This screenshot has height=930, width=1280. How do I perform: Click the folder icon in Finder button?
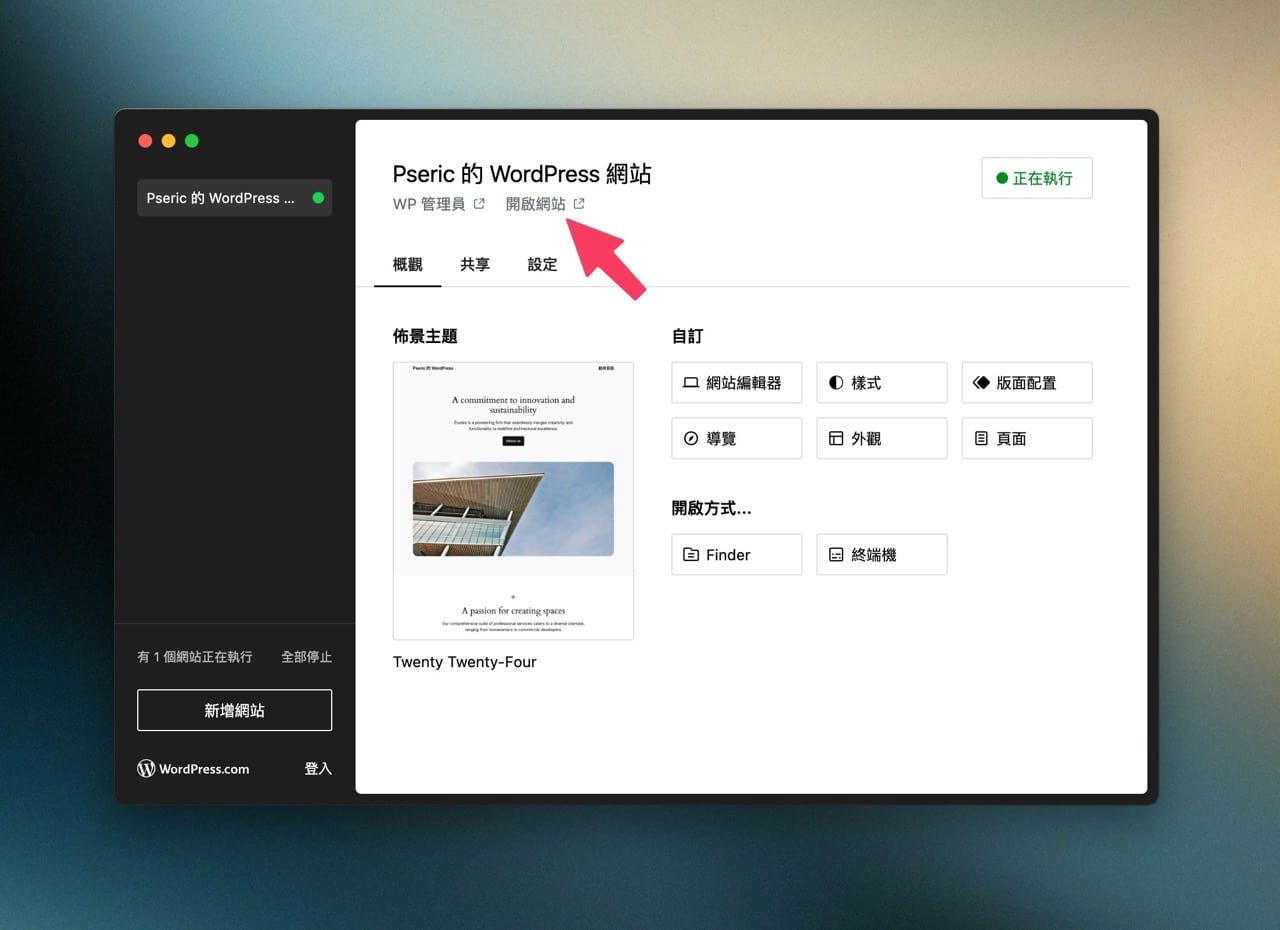[x=691, y=555]
